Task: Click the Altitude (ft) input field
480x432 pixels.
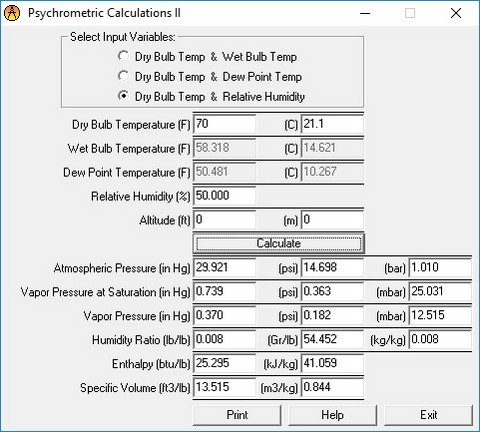Action: tap(224, 220)
